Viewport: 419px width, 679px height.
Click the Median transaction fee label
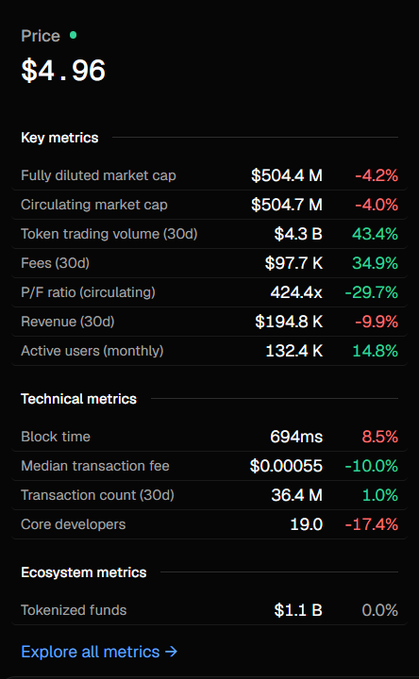tap(95, 466)
